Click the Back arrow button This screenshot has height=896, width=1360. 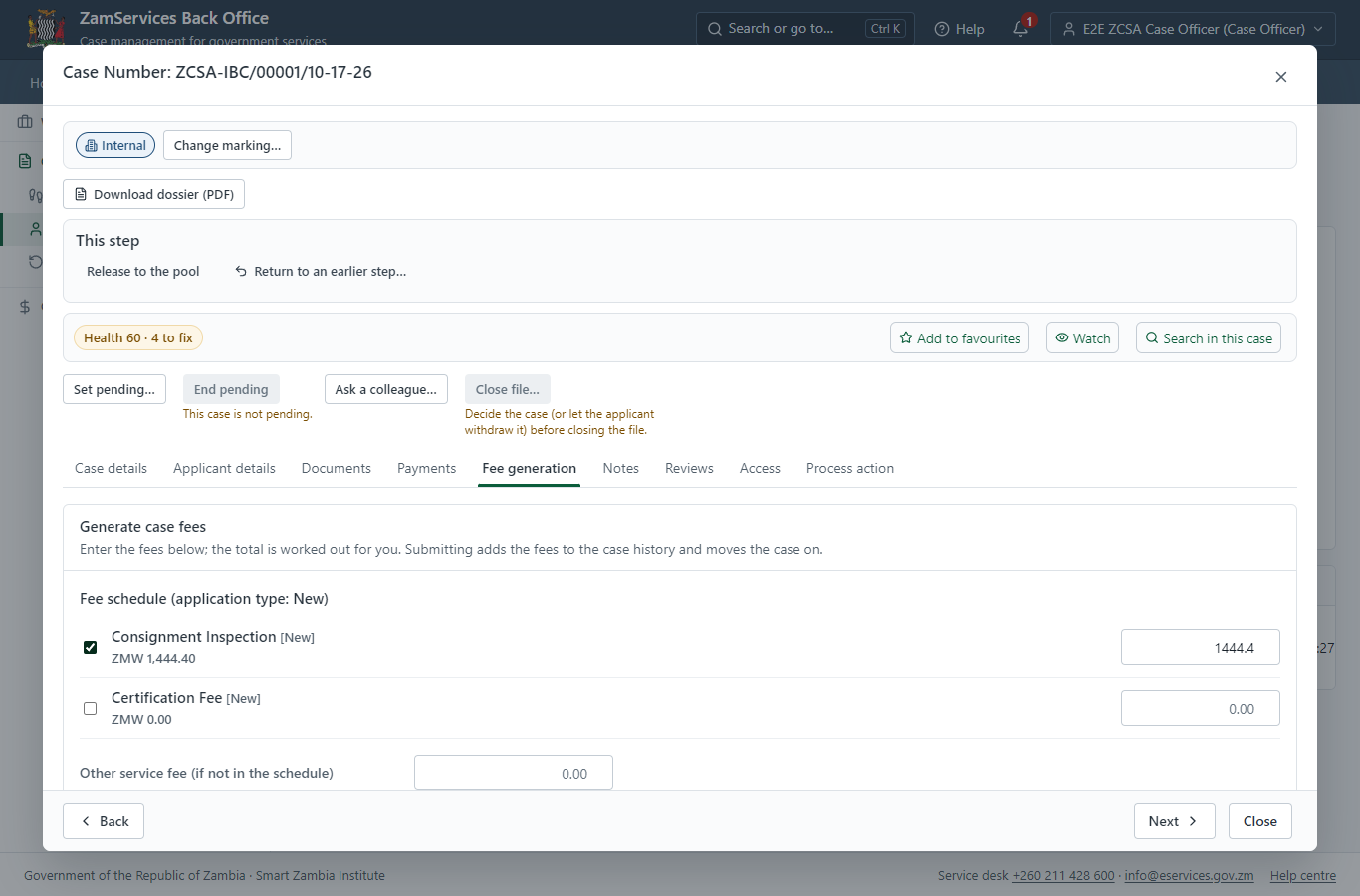click(x=104, y=821)
